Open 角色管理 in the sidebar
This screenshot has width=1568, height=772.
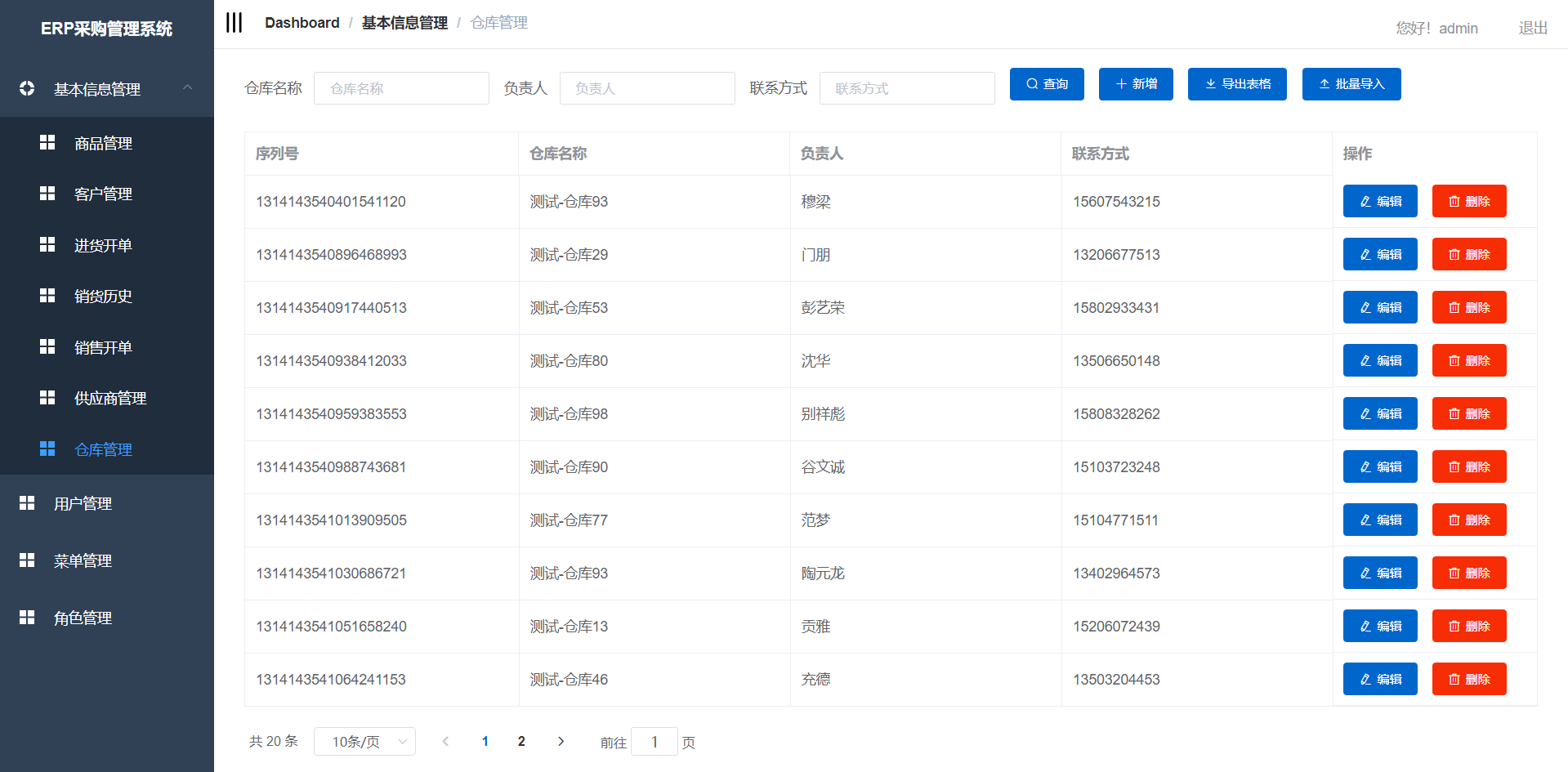83,618
